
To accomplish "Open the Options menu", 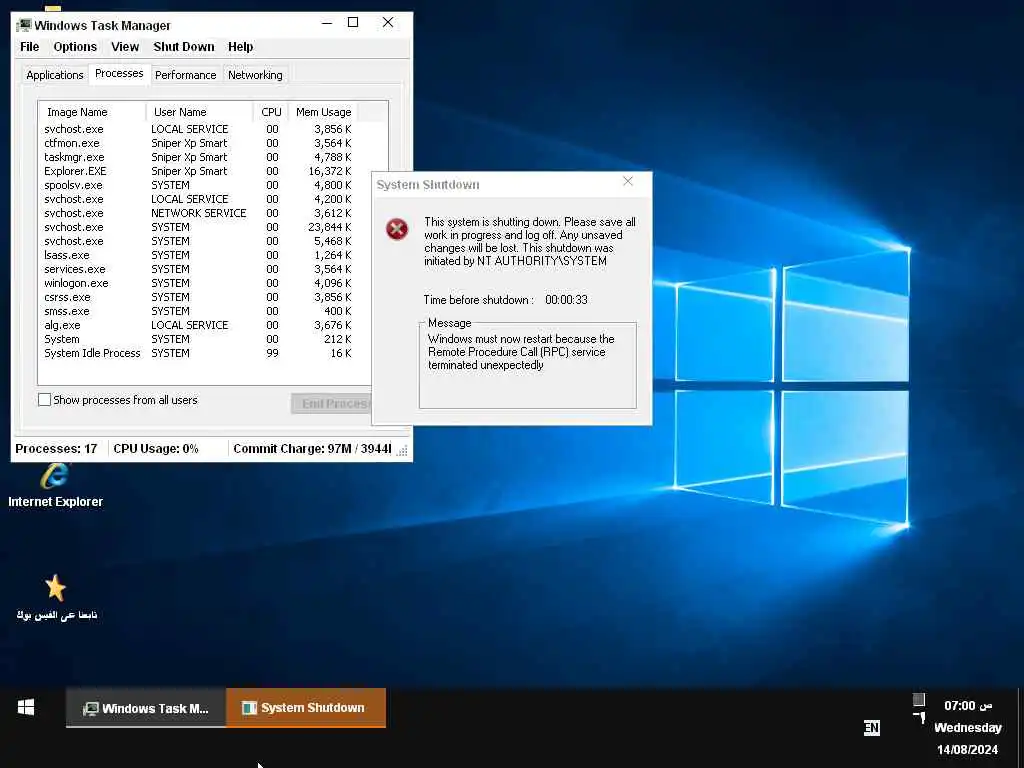I will [75, 47].
